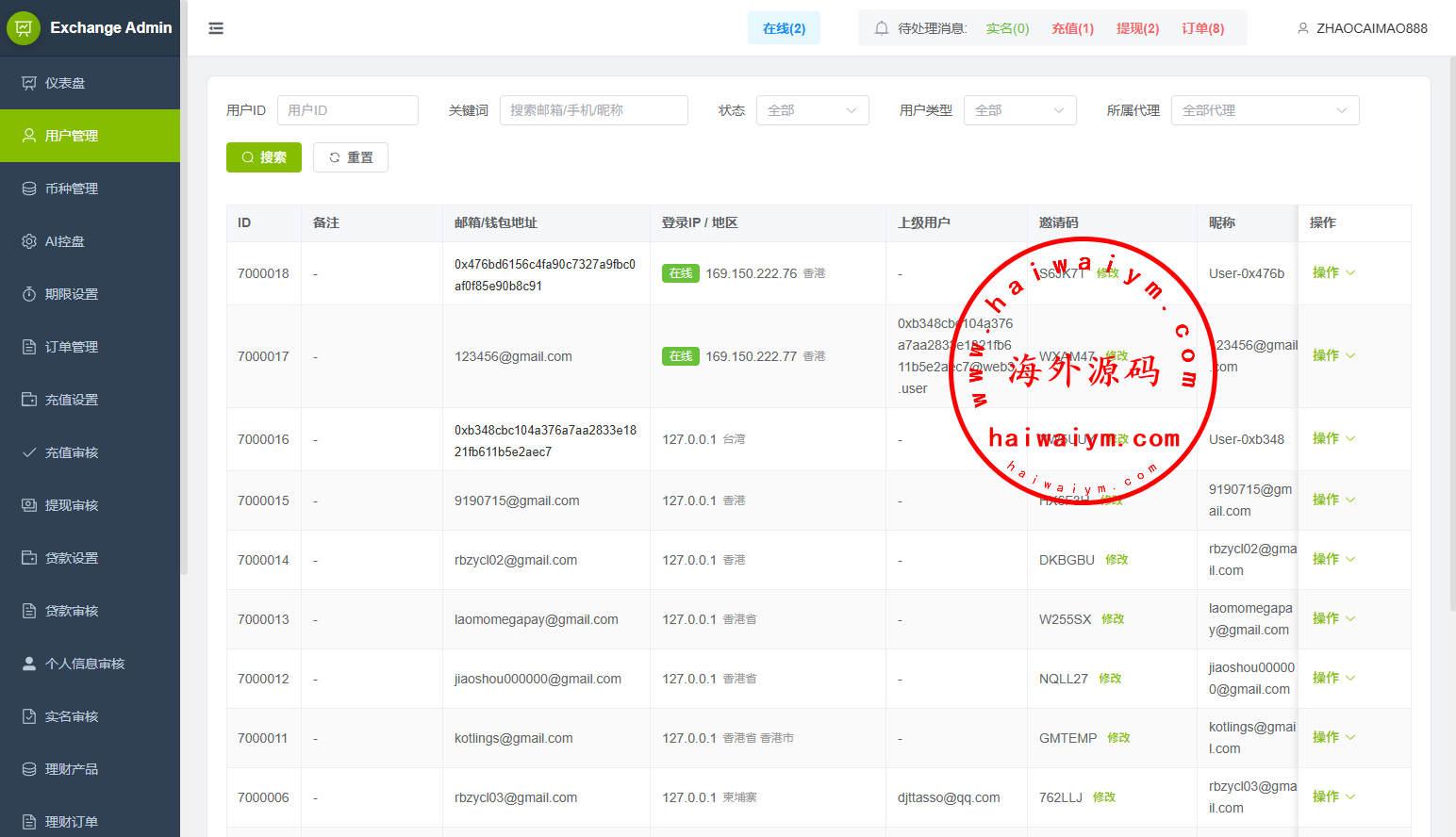Click the 重置 button
The width and height of the screenshot is (1456, 837).
[x=351, y=157]
